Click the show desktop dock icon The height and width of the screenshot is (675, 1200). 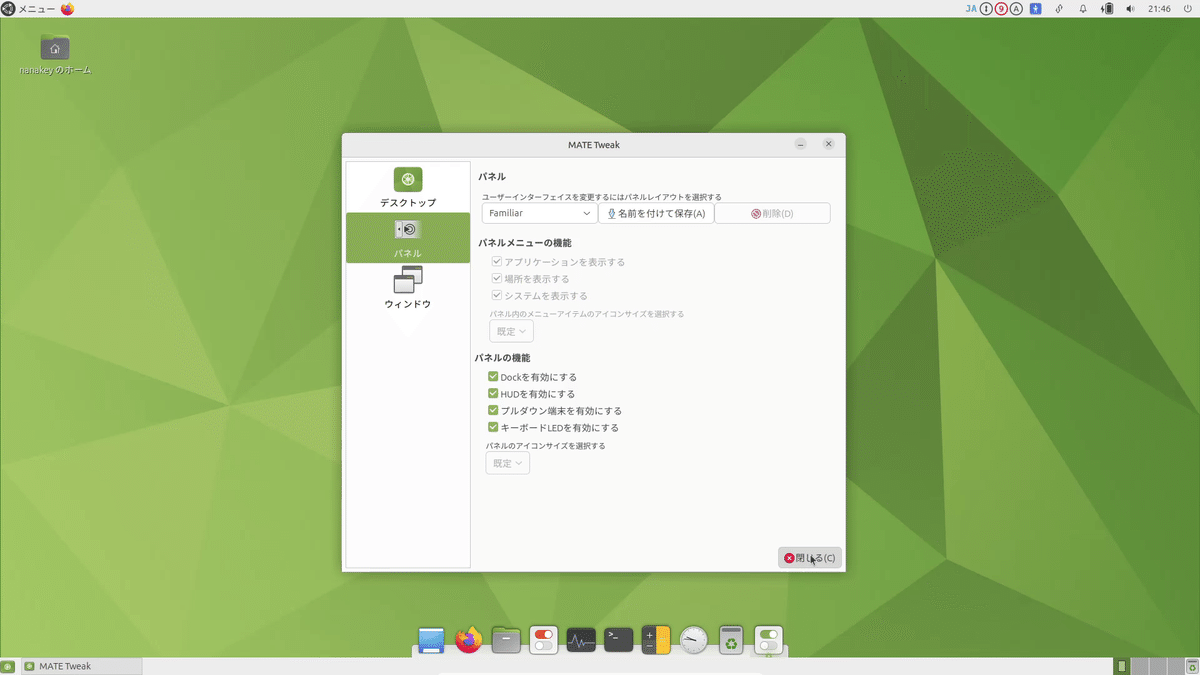pyautogui.click(x=431, y=640)
